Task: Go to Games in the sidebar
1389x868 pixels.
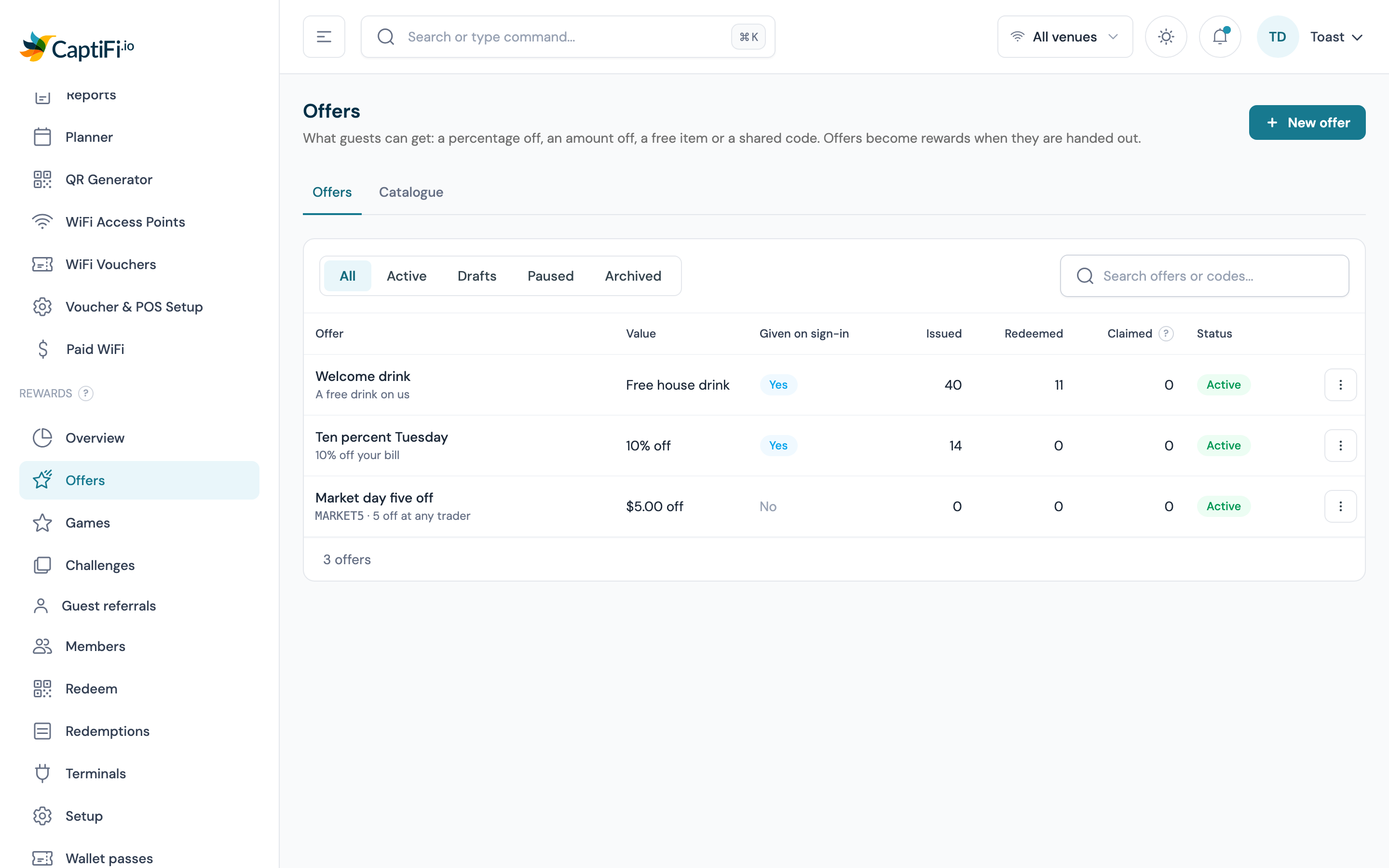Action: coord(139,523)
